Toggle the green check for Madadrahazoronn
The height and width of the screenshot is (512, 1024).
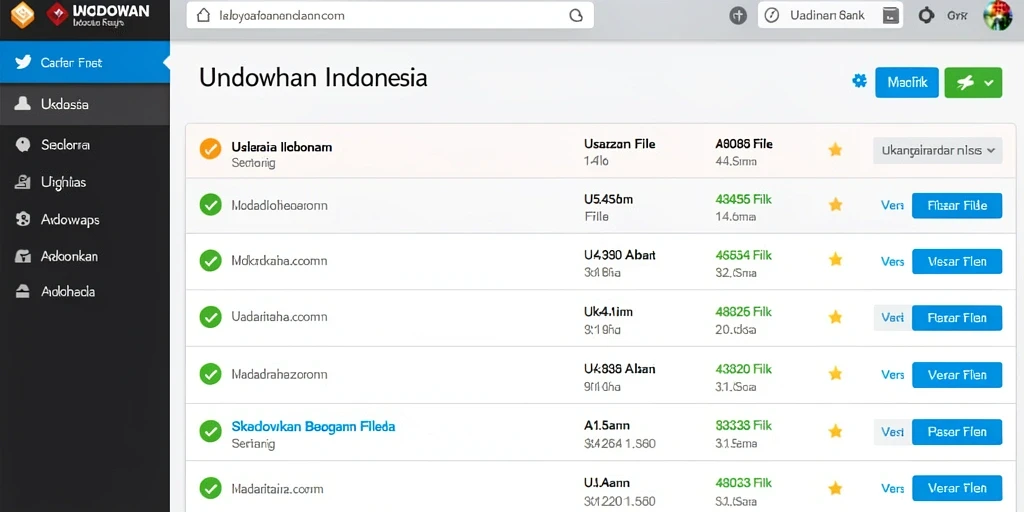(x=210, y=374)
